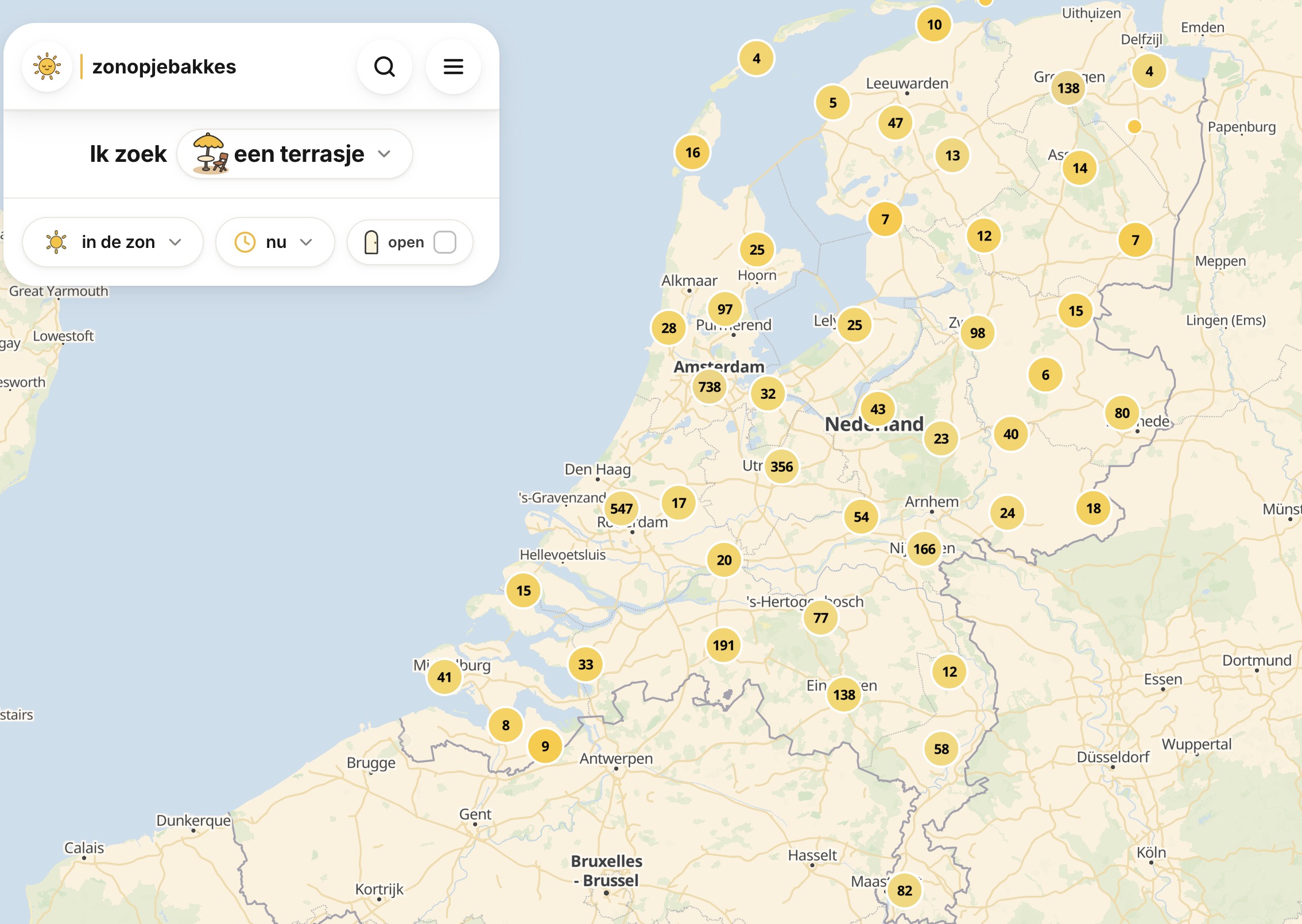This screenshot has height=924, width=1302.
Task: Select the 82 cluster near Maastricht
Action: [904, 891]
